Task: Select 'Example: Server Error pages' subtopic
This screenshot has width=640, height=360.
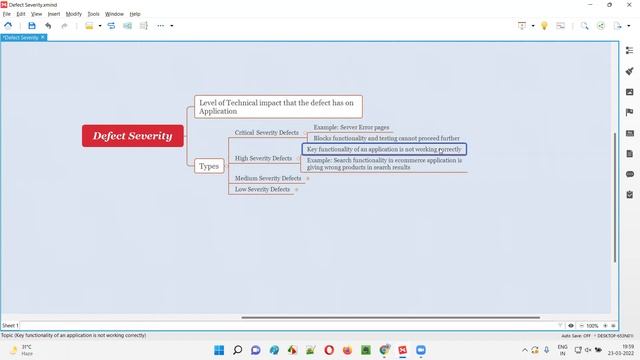Action: (351, 127)
